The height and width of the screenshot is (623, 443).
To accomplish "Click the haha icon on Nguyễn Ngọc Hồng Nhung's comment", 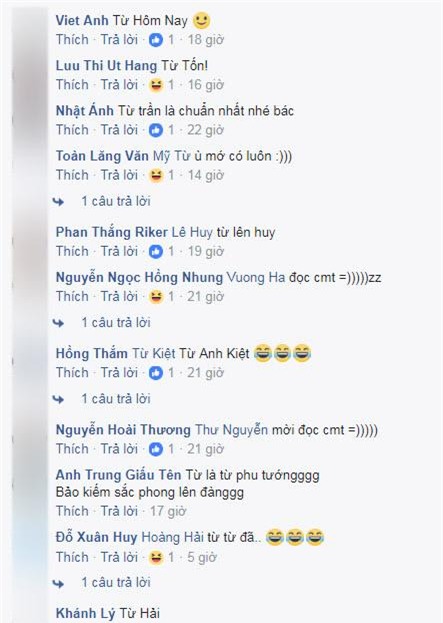I will [156, 296].
